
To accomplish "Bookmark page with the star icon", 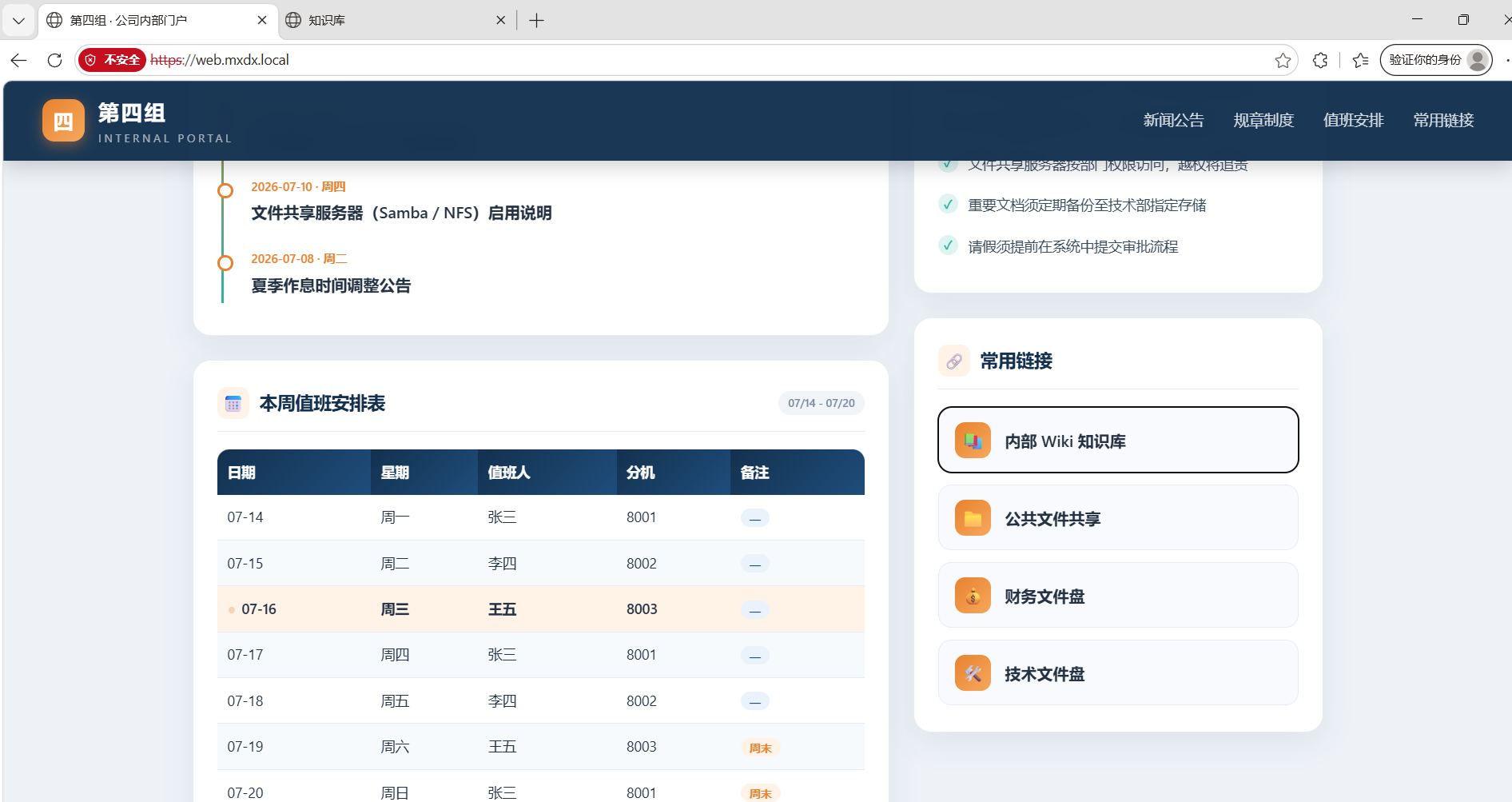I will click(1283, 60).
